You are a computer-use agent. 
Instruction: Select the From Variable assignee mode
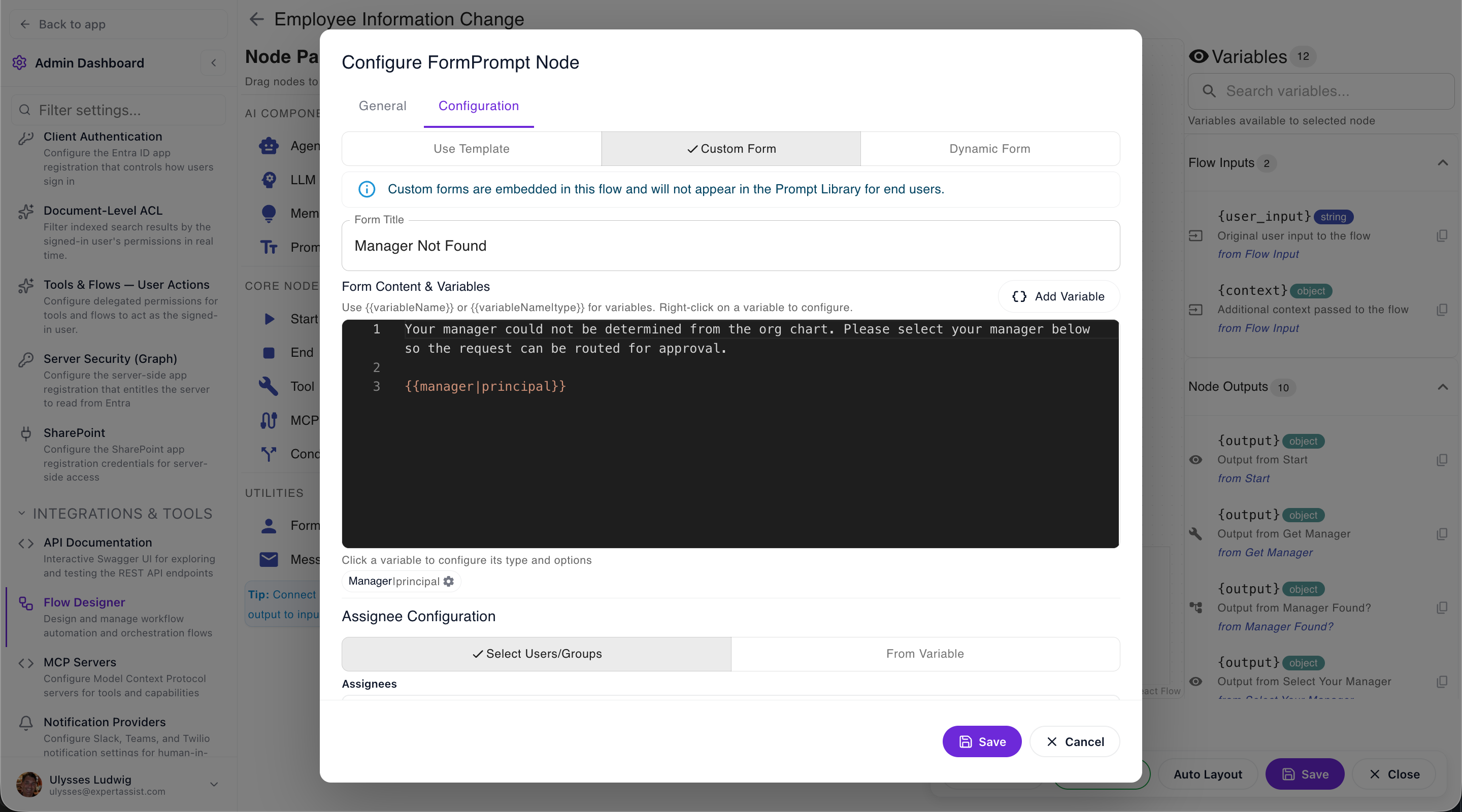pyautogui.click(x=925, y=654)
